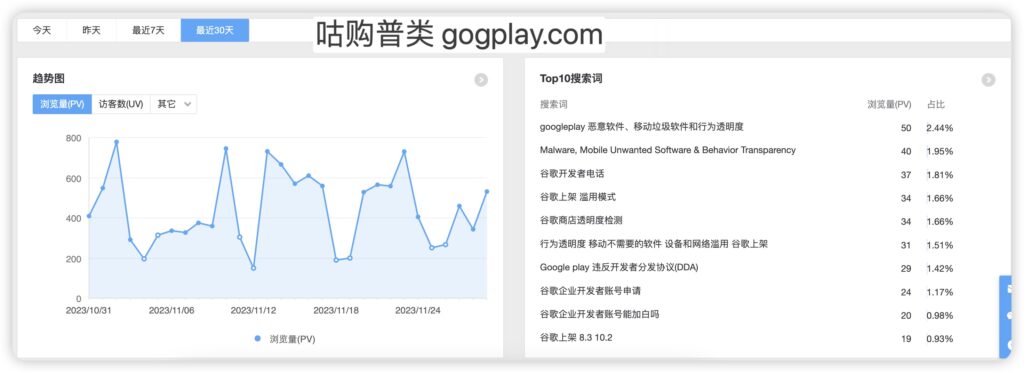Open search term Malware, Mobile Unwanted Software
The image size is (1024, 373).
tap(668, 150)
